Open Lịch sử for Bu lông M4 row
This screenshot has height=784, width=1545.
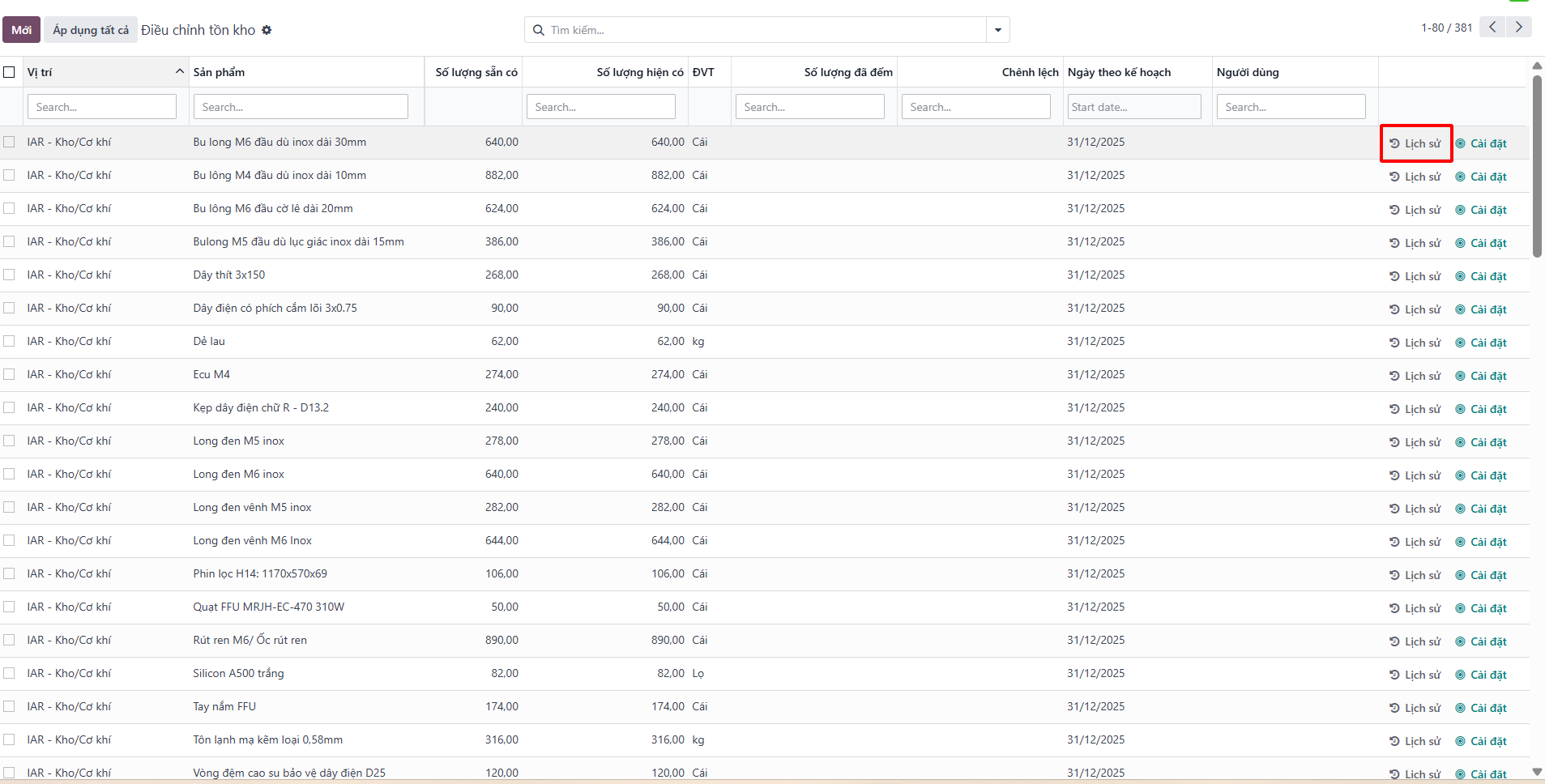pos(1415,177)
